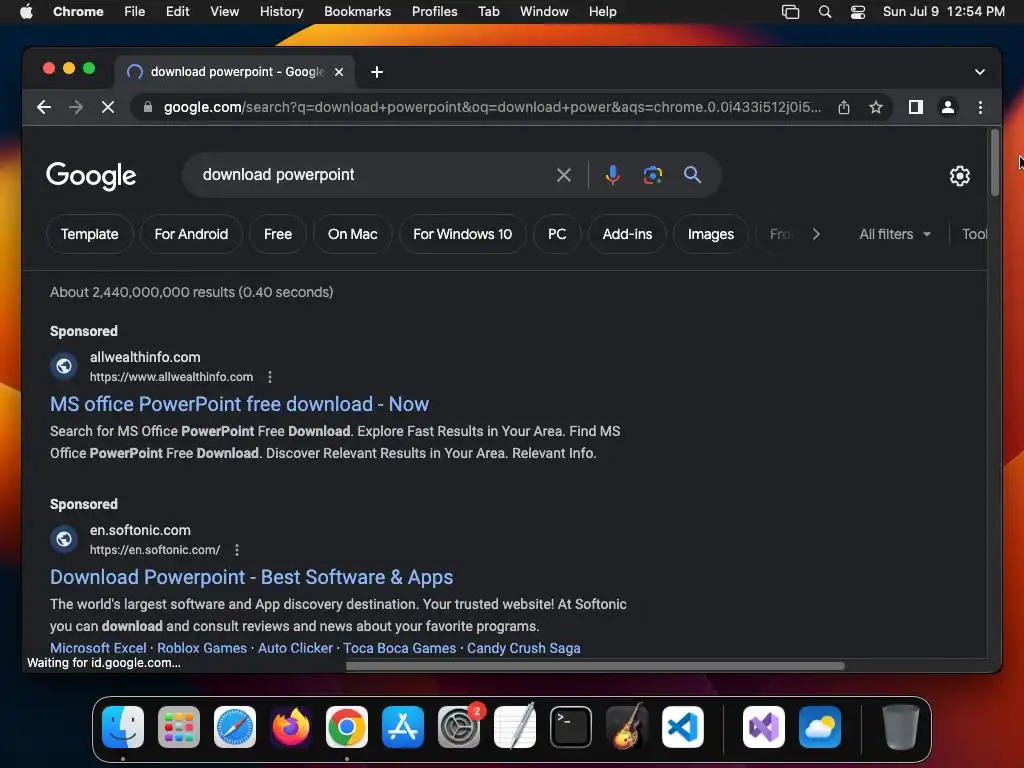Launch Firefox from the dock

pos(291,727)
